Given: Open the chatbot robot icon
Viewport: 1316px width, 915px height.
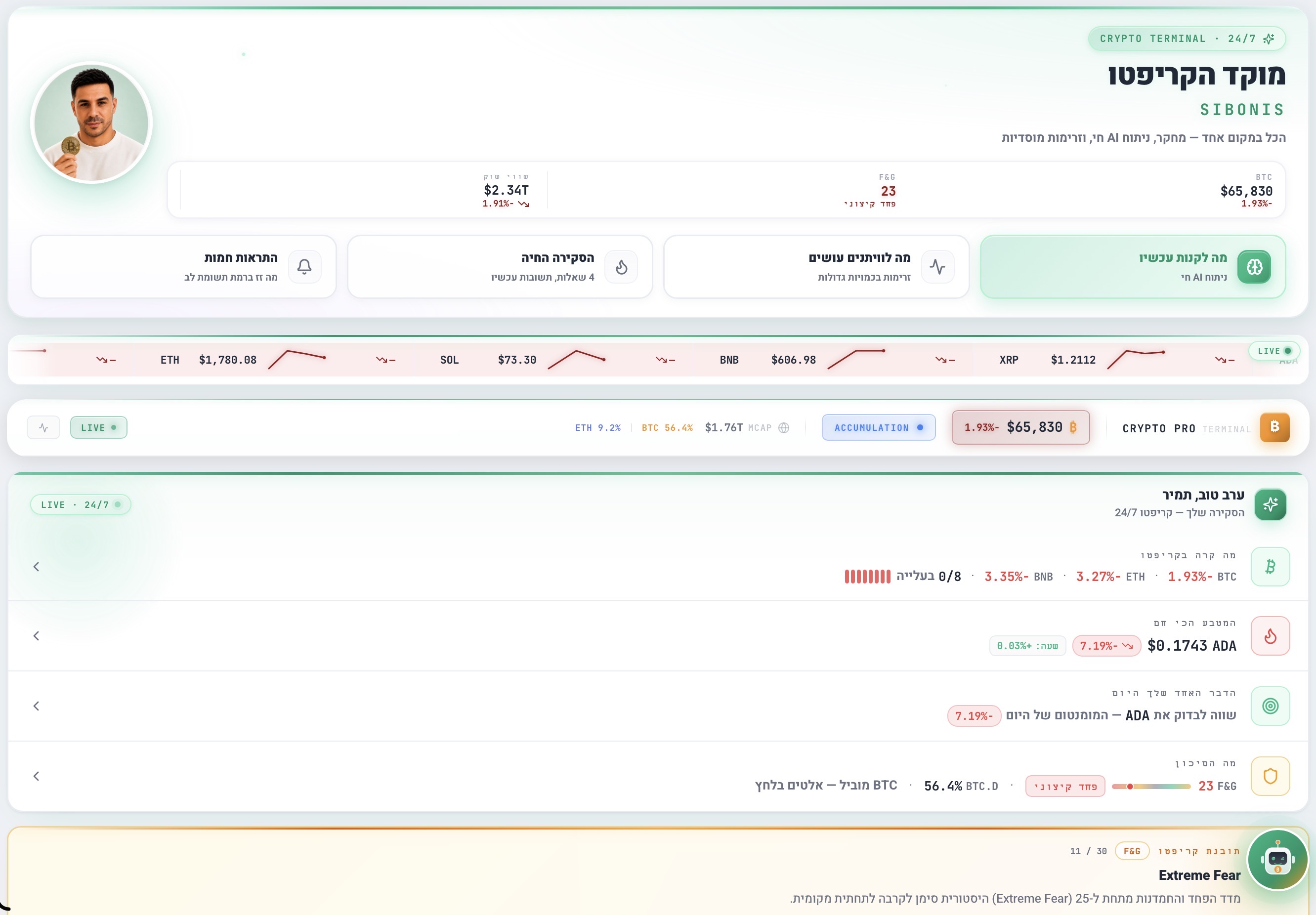Looking at the screenshot, I should 1277,860.
